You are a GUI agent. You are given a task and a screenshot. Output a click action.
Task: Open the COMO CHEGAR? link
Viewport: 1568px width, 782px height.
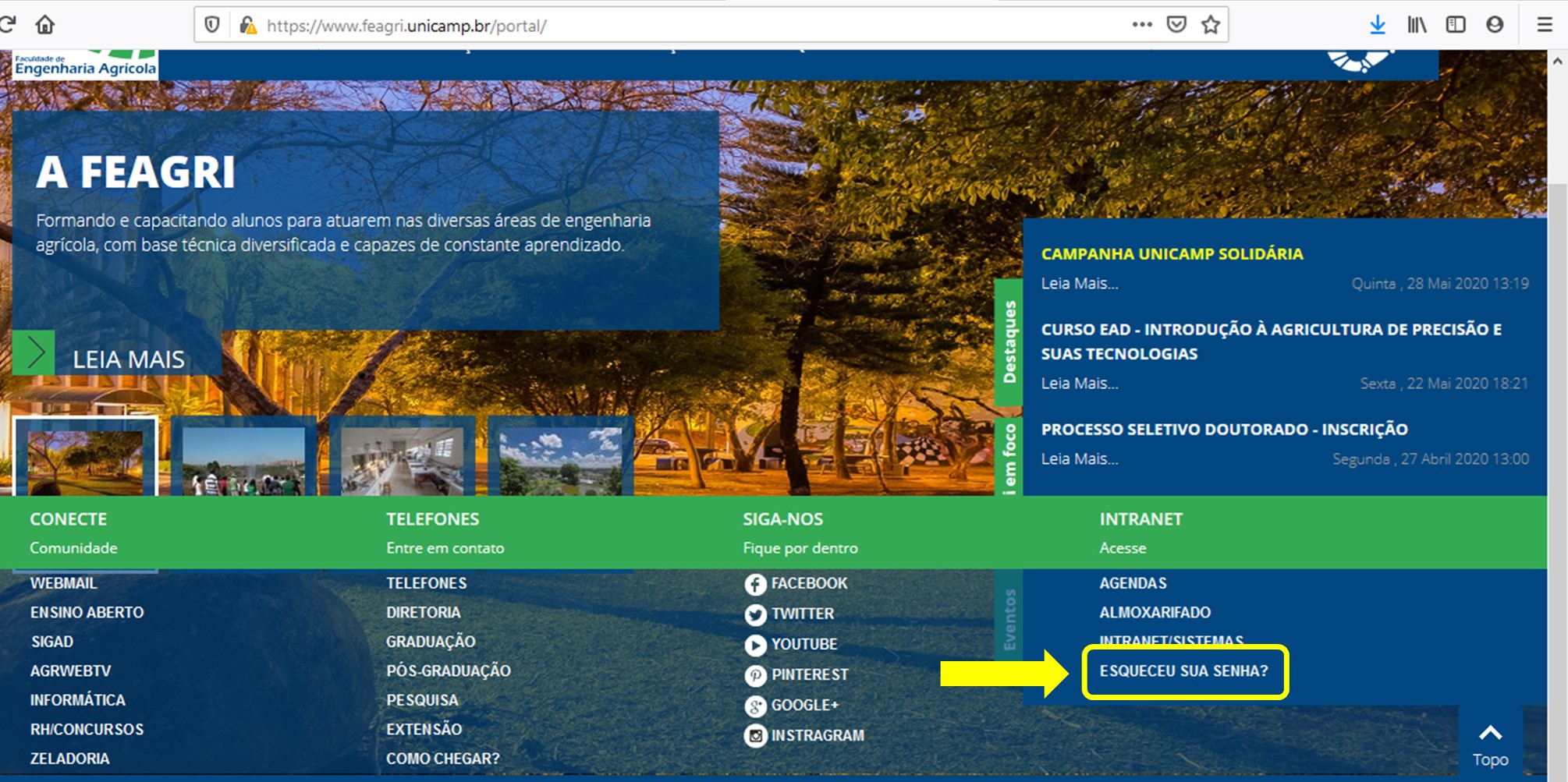coord(442,759)
